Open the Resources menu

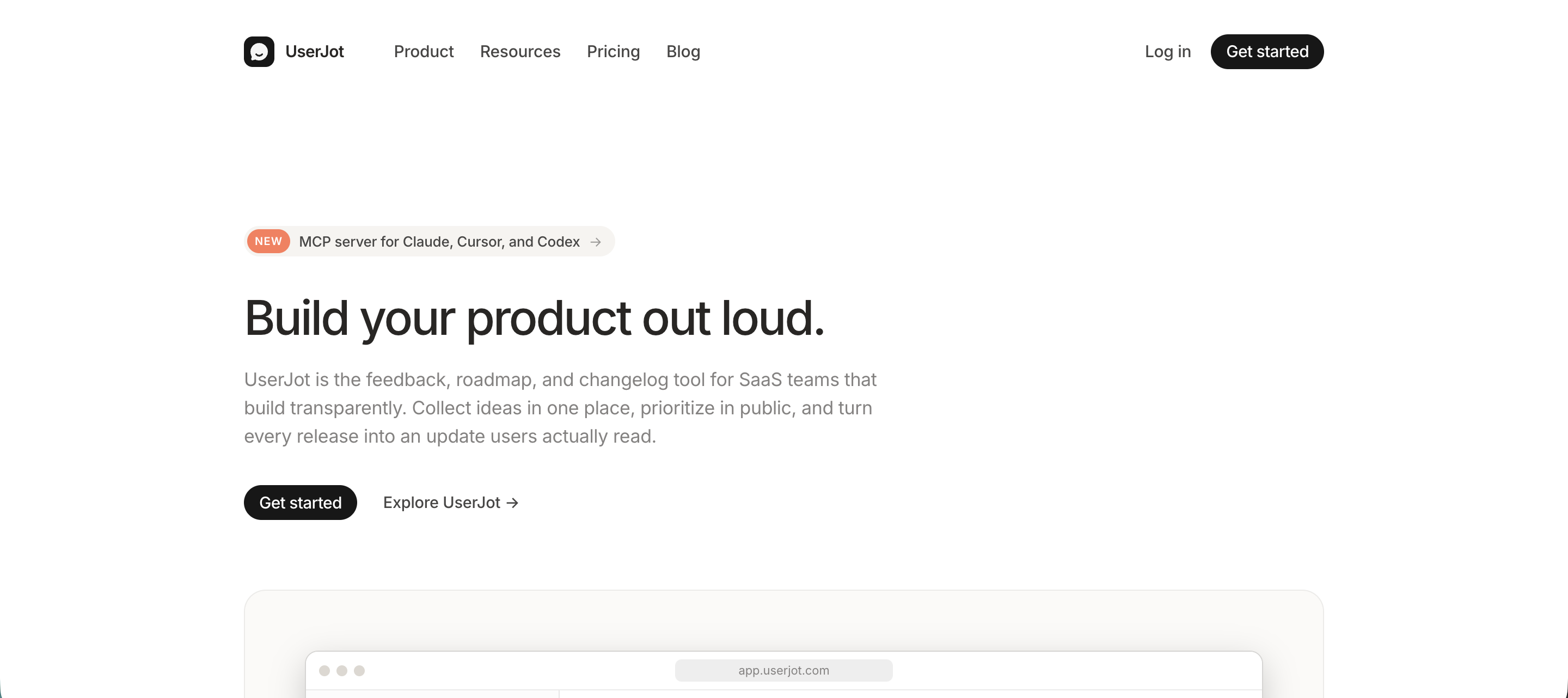pos(520,52)
